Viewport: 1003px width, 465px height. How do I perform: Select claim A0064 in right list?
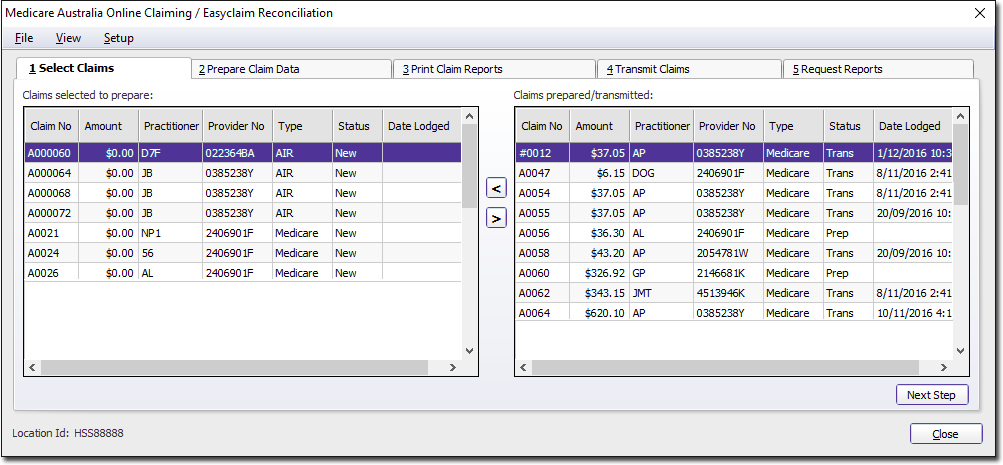click(734, 313)
